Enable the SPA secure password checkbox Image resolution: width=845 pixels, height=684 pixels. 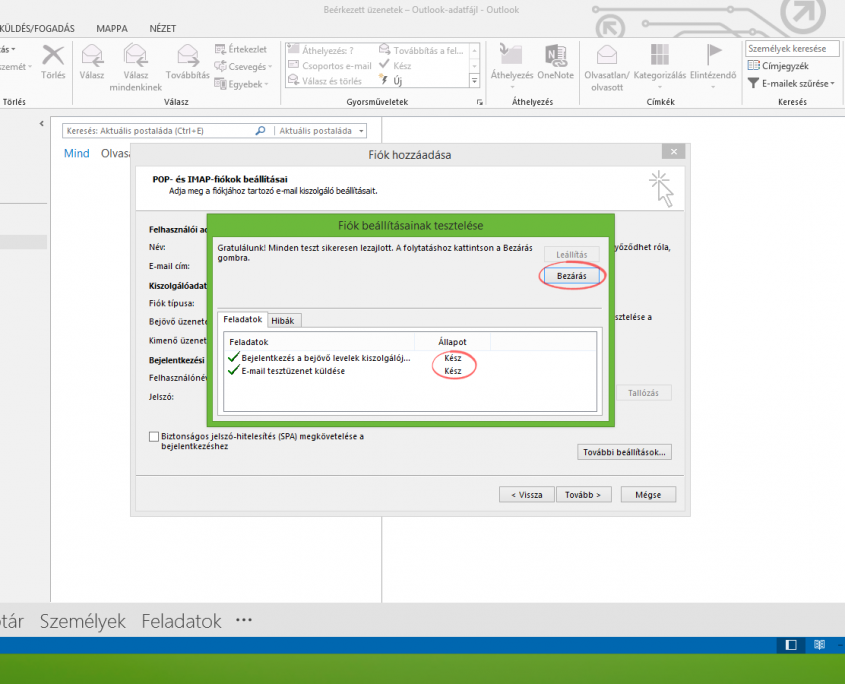153,437
